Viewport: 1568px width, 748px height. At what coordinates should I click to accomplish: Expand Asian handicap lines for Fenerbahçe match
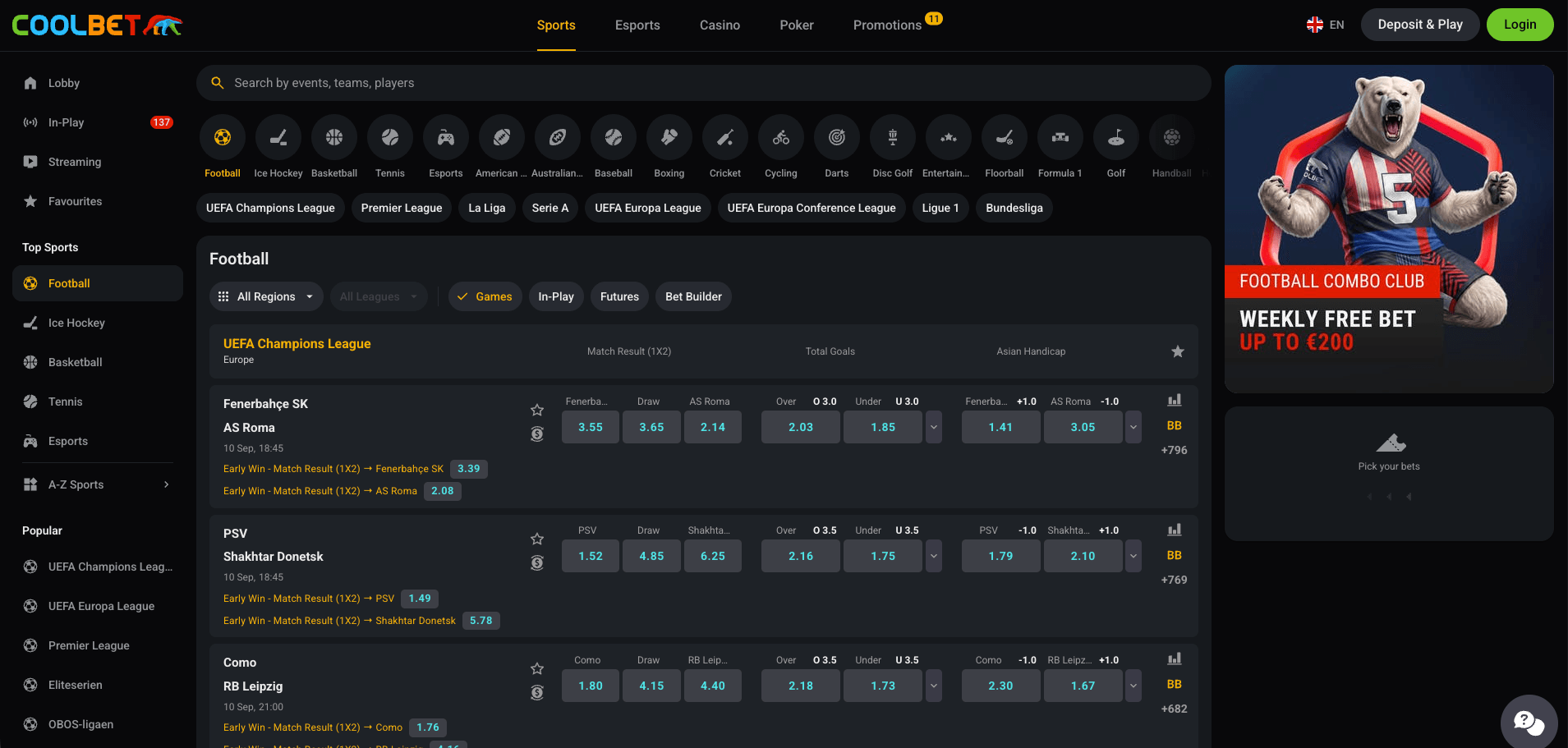tap(1133, 427)
